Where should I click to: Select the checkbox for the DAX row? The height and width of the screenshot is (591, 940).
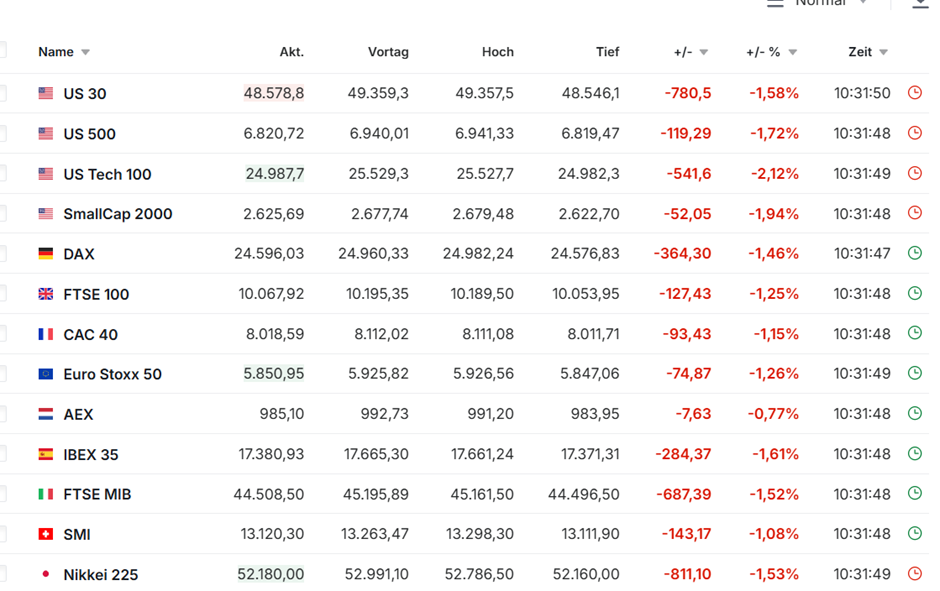click(x=2, y=253)
